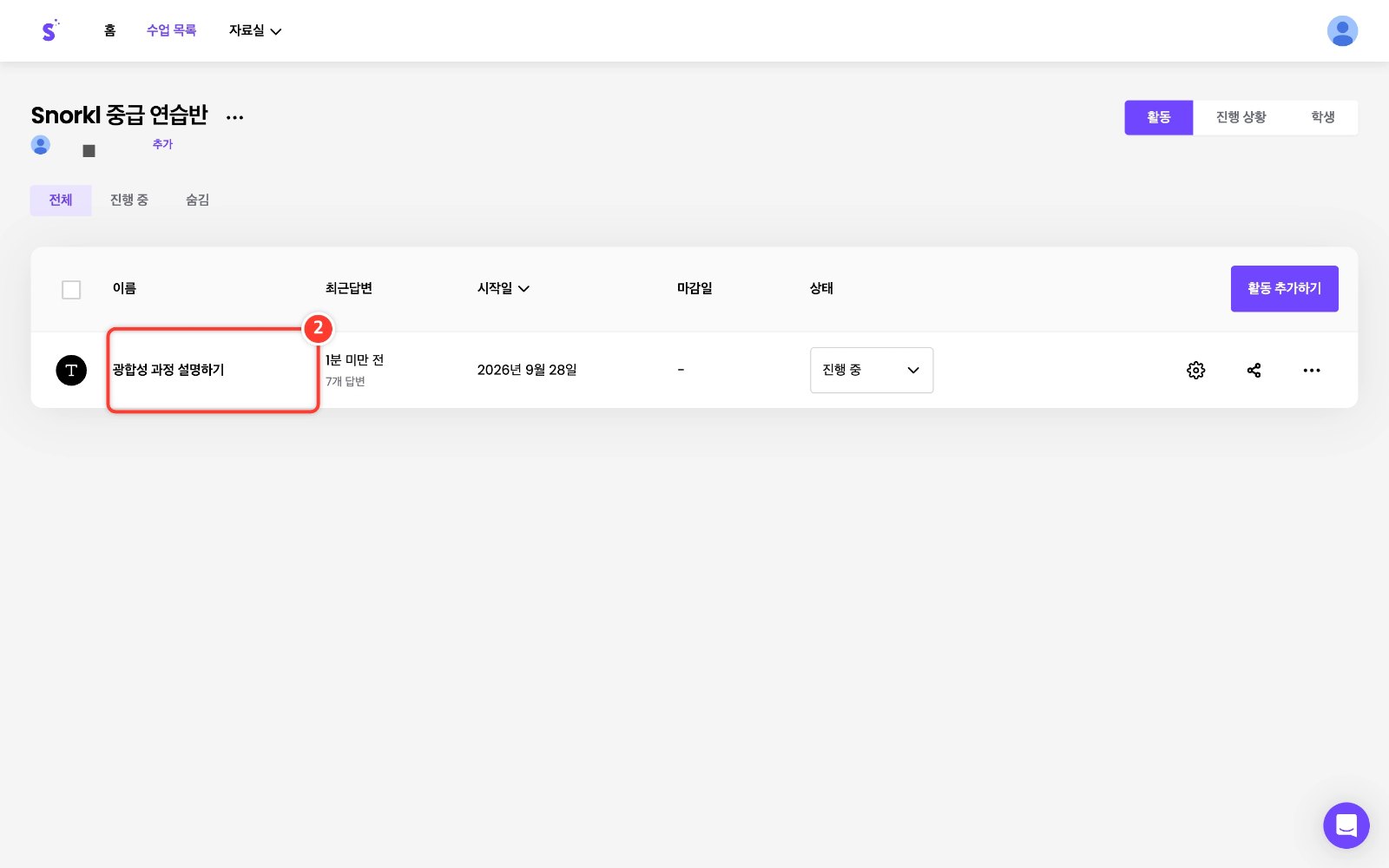The image size is (1389, 868).
Task: Click the Snorkl logo icon
Action: [x=49, y=30]
